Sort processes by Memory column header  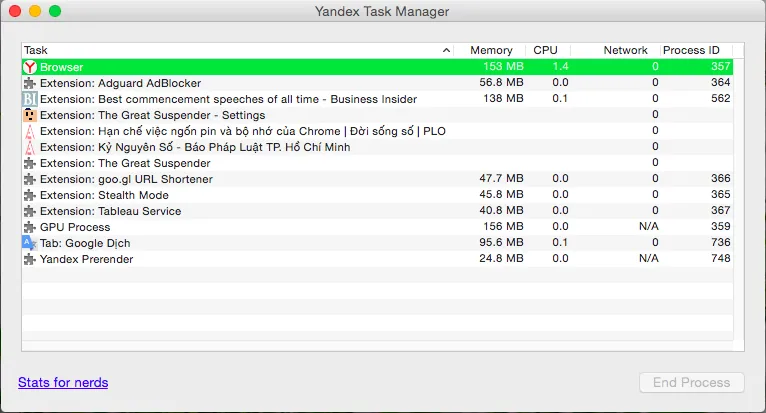pyautogui.click(x=490, y=50)
